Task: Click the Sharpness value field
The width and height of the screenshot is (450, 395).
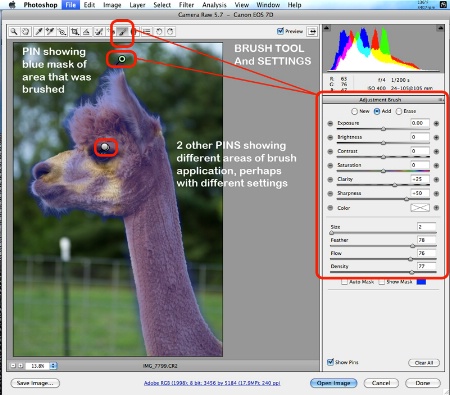Action: tap(420, 193)
